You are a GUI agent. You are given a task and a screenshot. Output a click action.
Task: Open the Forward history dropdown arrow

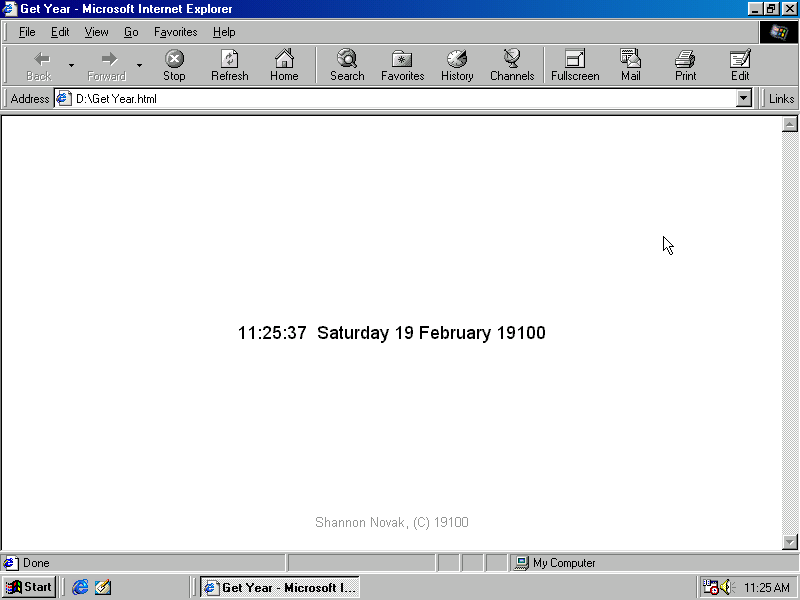pyautogui.click(x=139, y=65)
